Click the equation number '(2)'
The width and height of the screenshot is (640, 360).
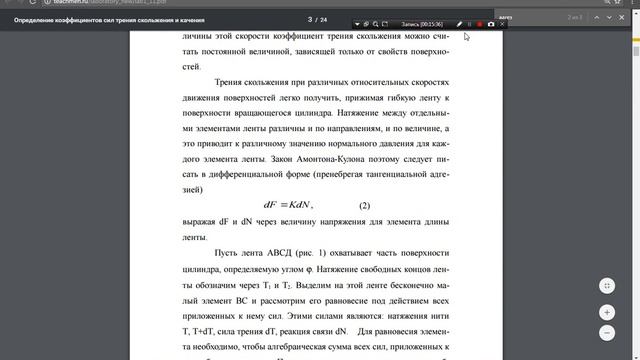tap(364, 206)
